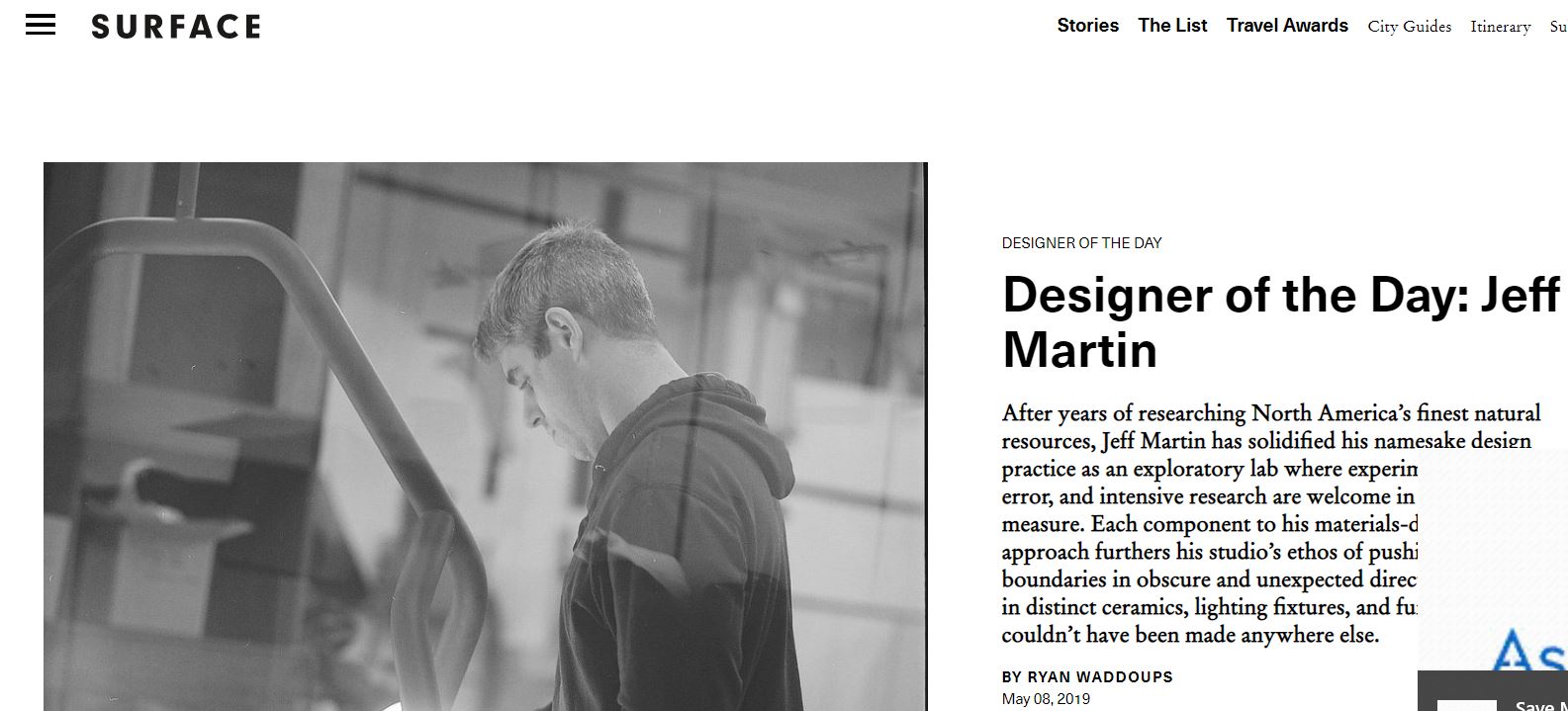The image size is (1568, 711).
Task: Click the white advertisement panel overlay
Action: [x=1493, y=560]
